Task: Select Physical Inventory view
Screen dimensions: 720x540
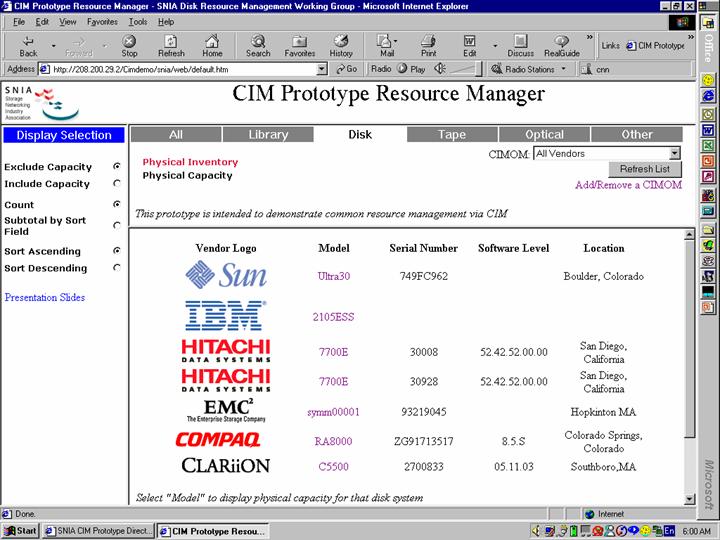Action: tap(190, 162)
